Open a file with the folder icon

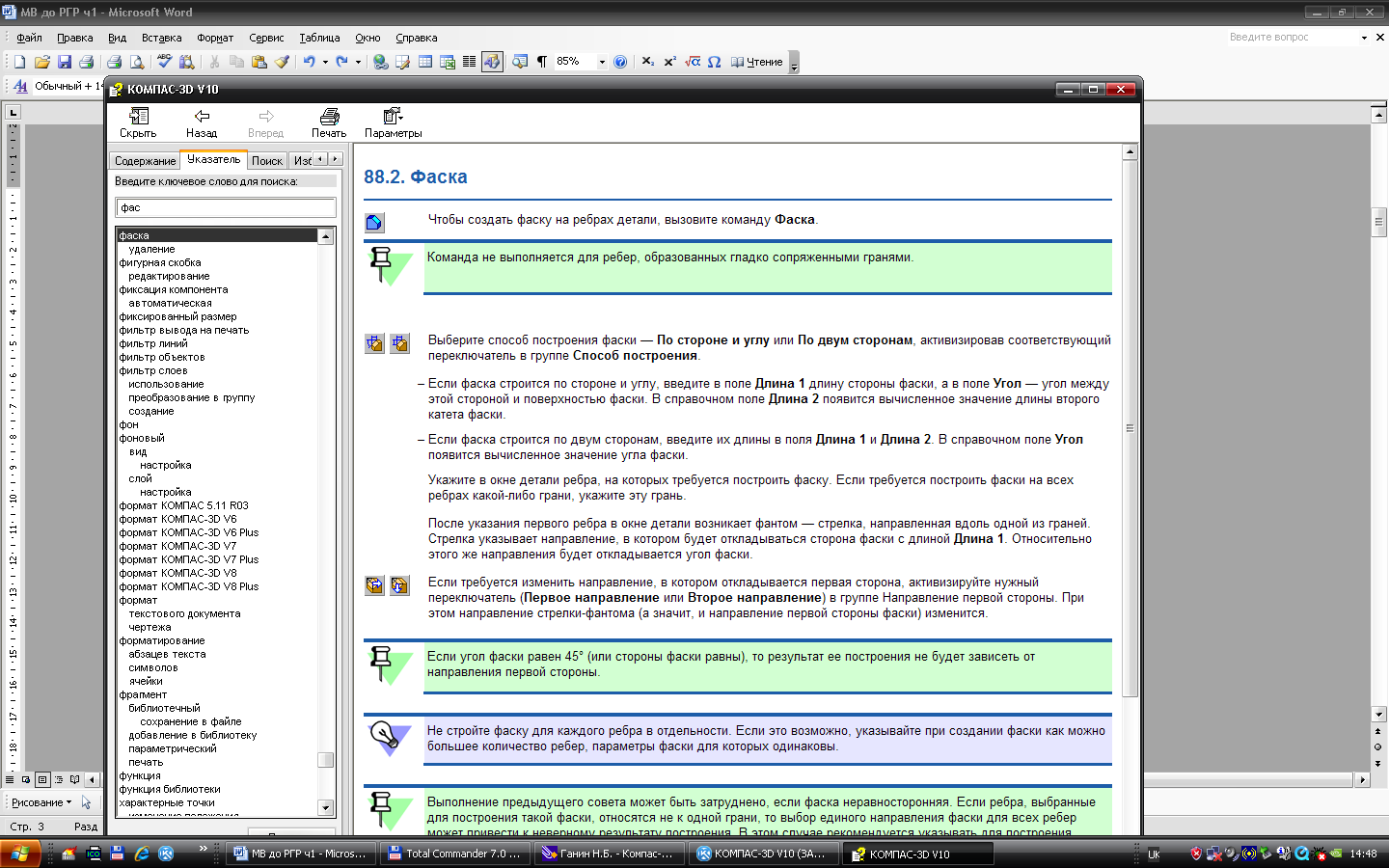pos(42,62)
